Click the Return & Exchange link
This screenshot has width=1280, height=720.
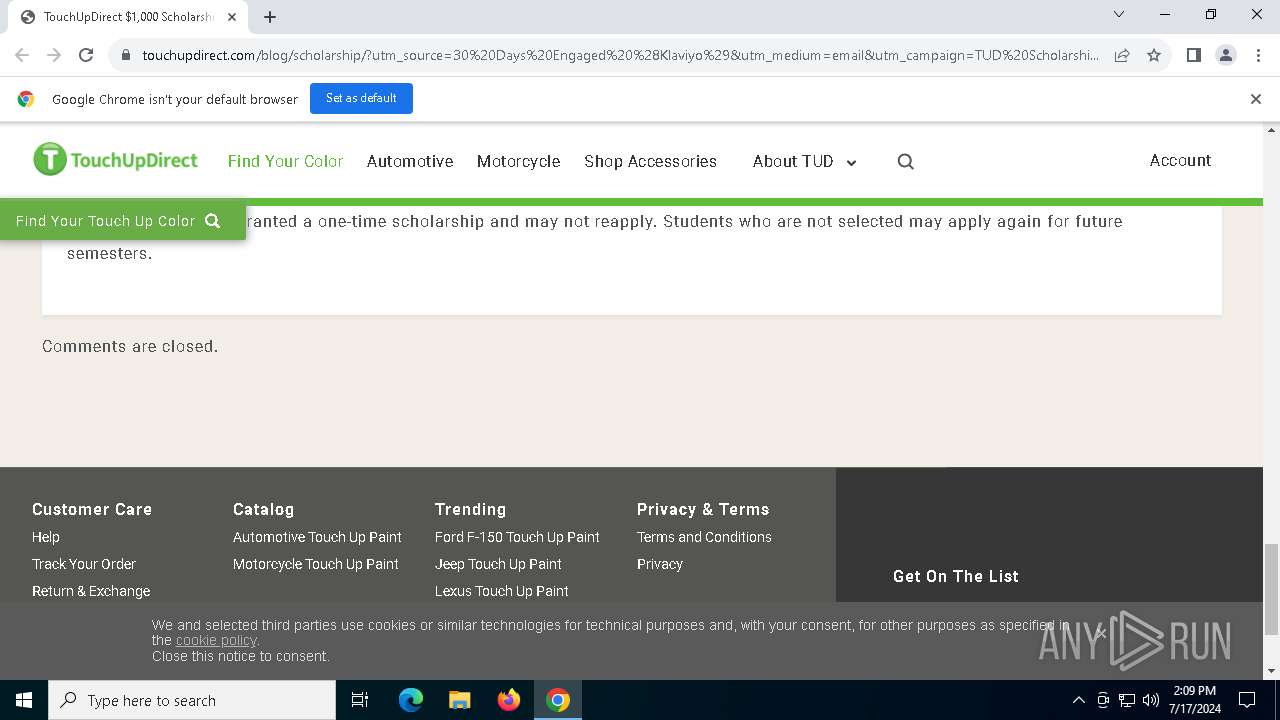point(91,591)
